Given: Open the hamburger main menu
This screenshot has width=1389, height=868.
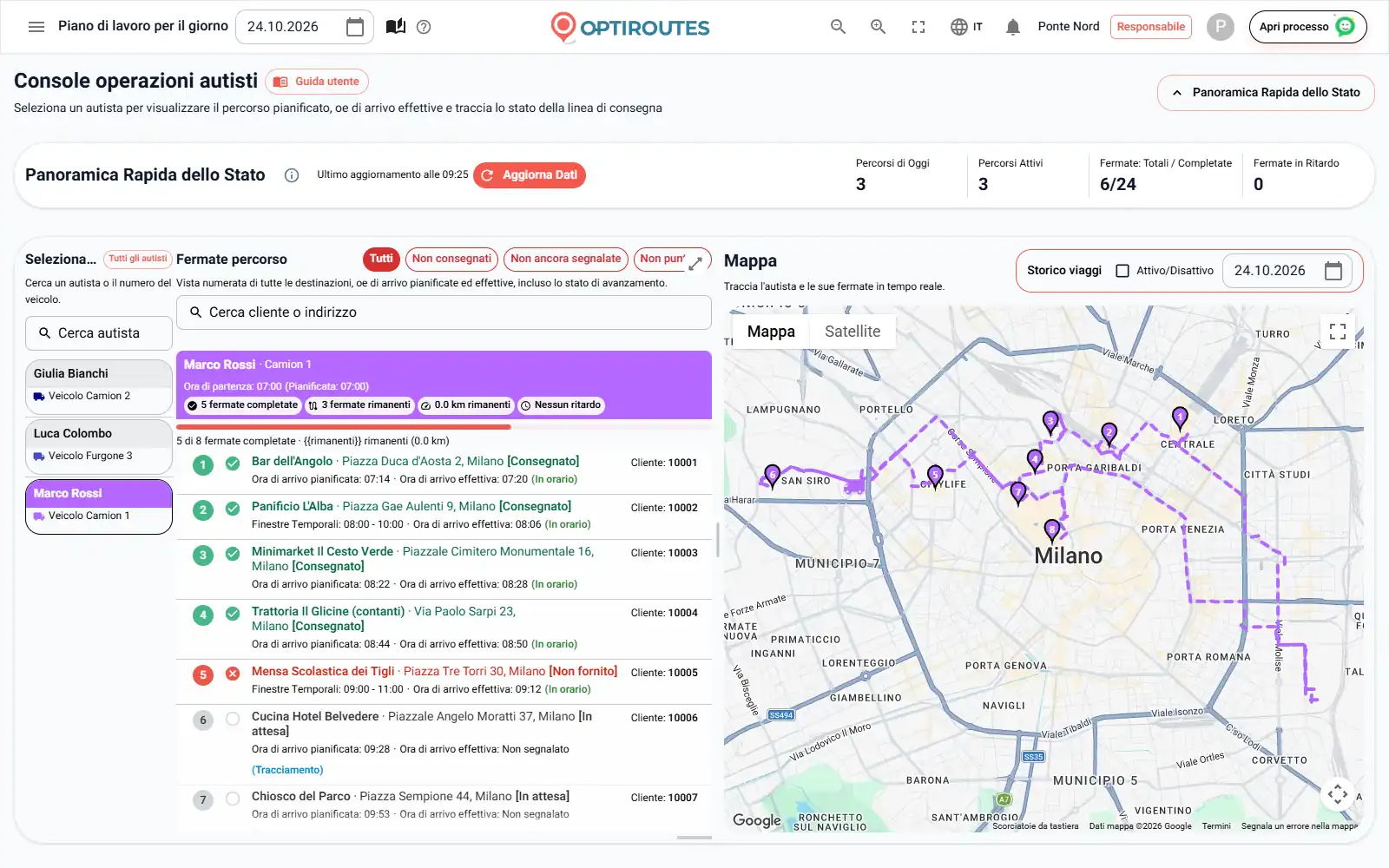Looking at the screenshot, I should [36, 27].
